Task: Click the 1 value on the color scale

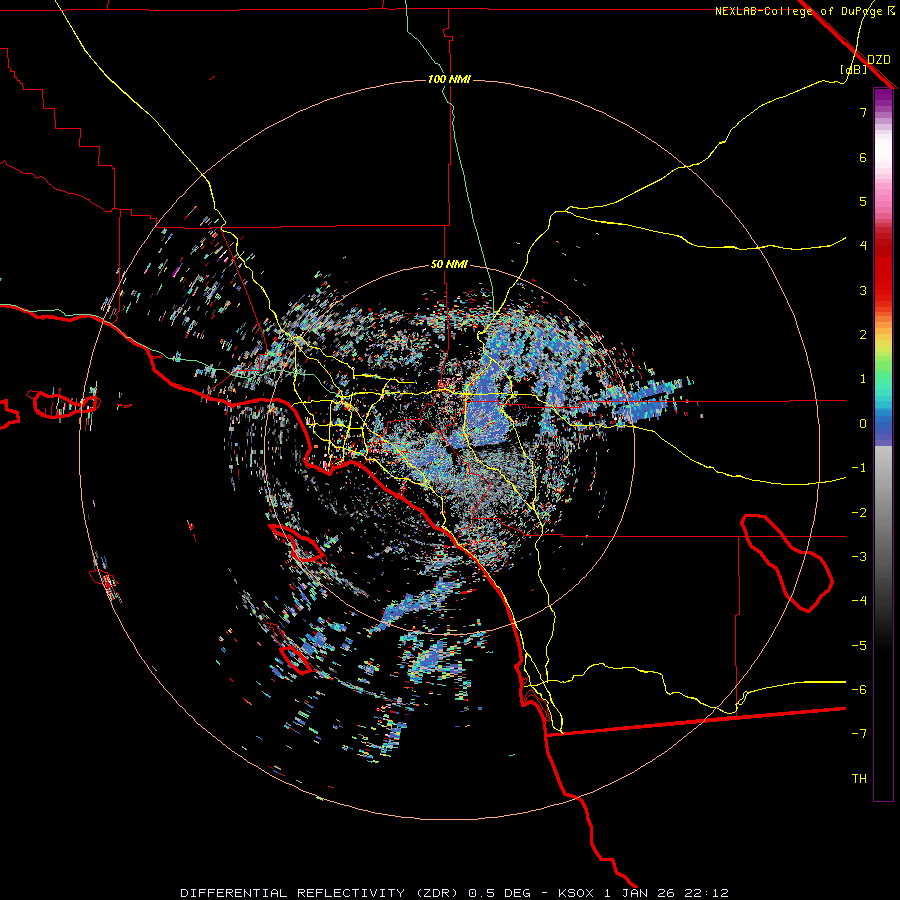Action: [863, 379]
